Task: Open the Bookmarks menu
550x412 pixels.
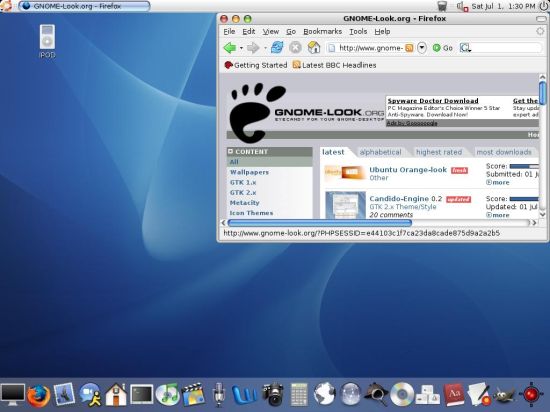Action: (x=322, y=32)
